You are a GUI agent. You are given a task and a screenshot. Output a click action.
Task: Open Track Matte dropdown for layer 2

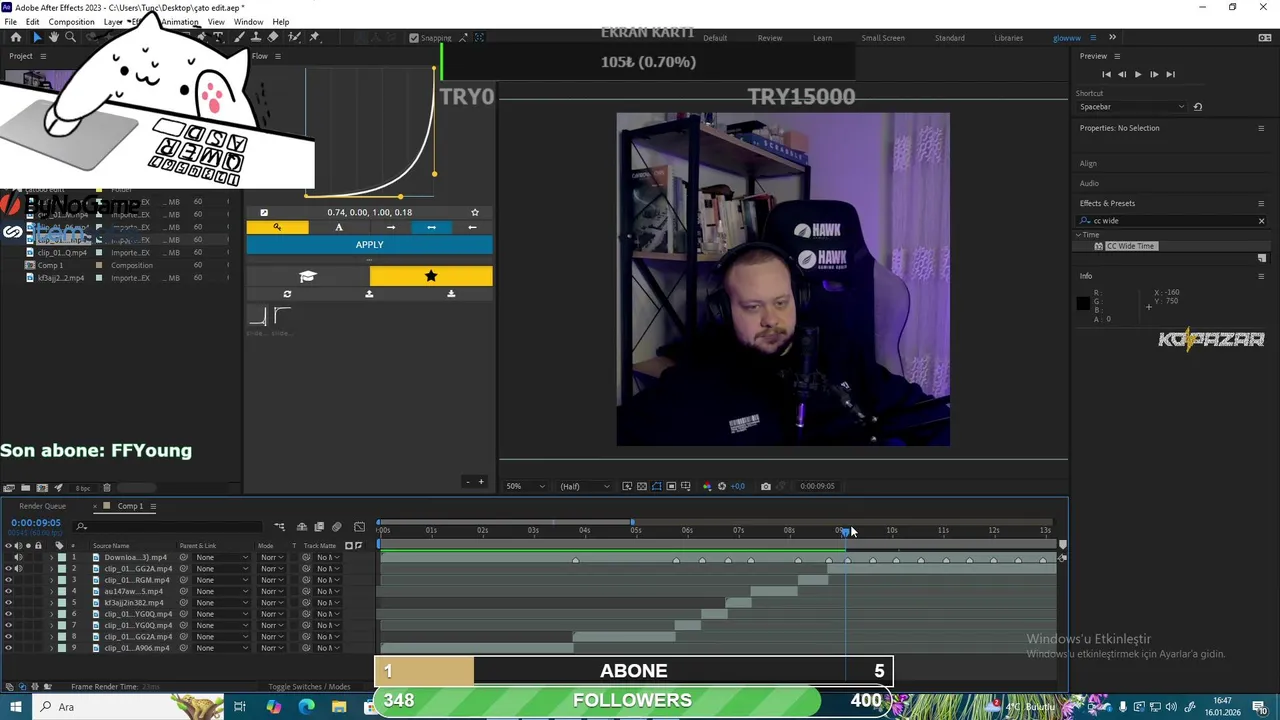click(329, 569)
